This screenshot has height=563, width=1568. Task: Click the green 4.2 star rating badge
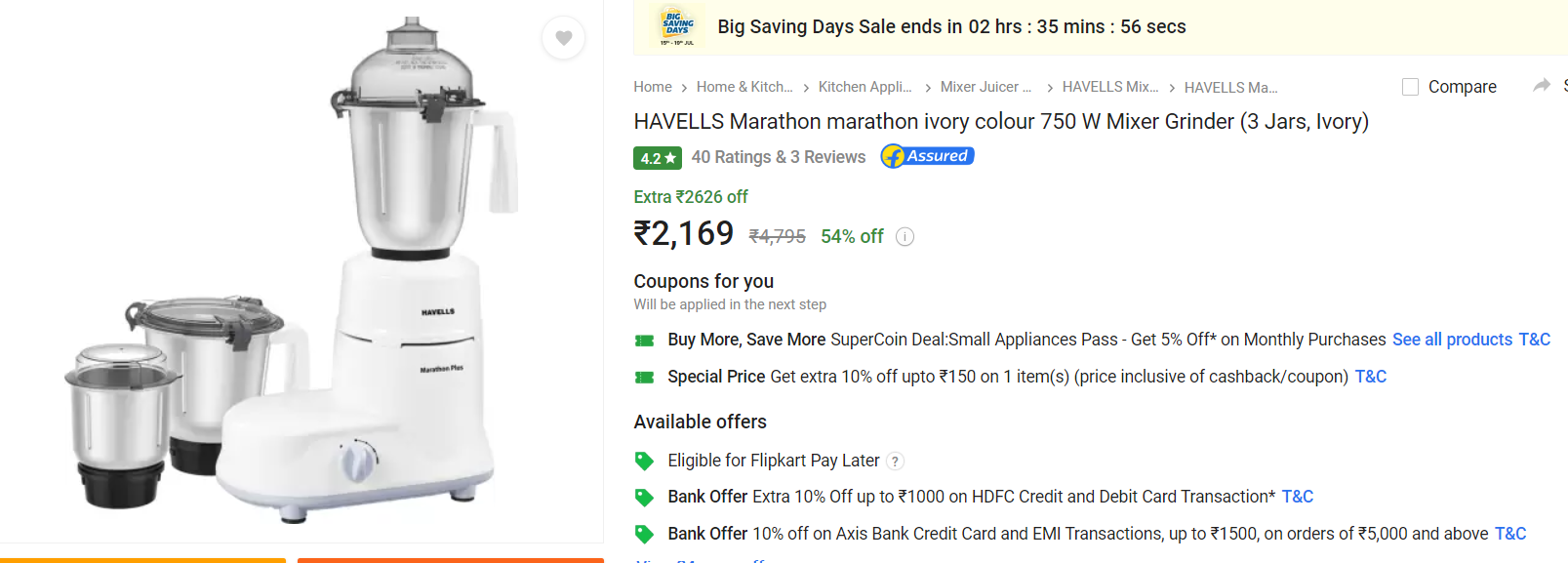pyautogui.click(x=658, y=157)
